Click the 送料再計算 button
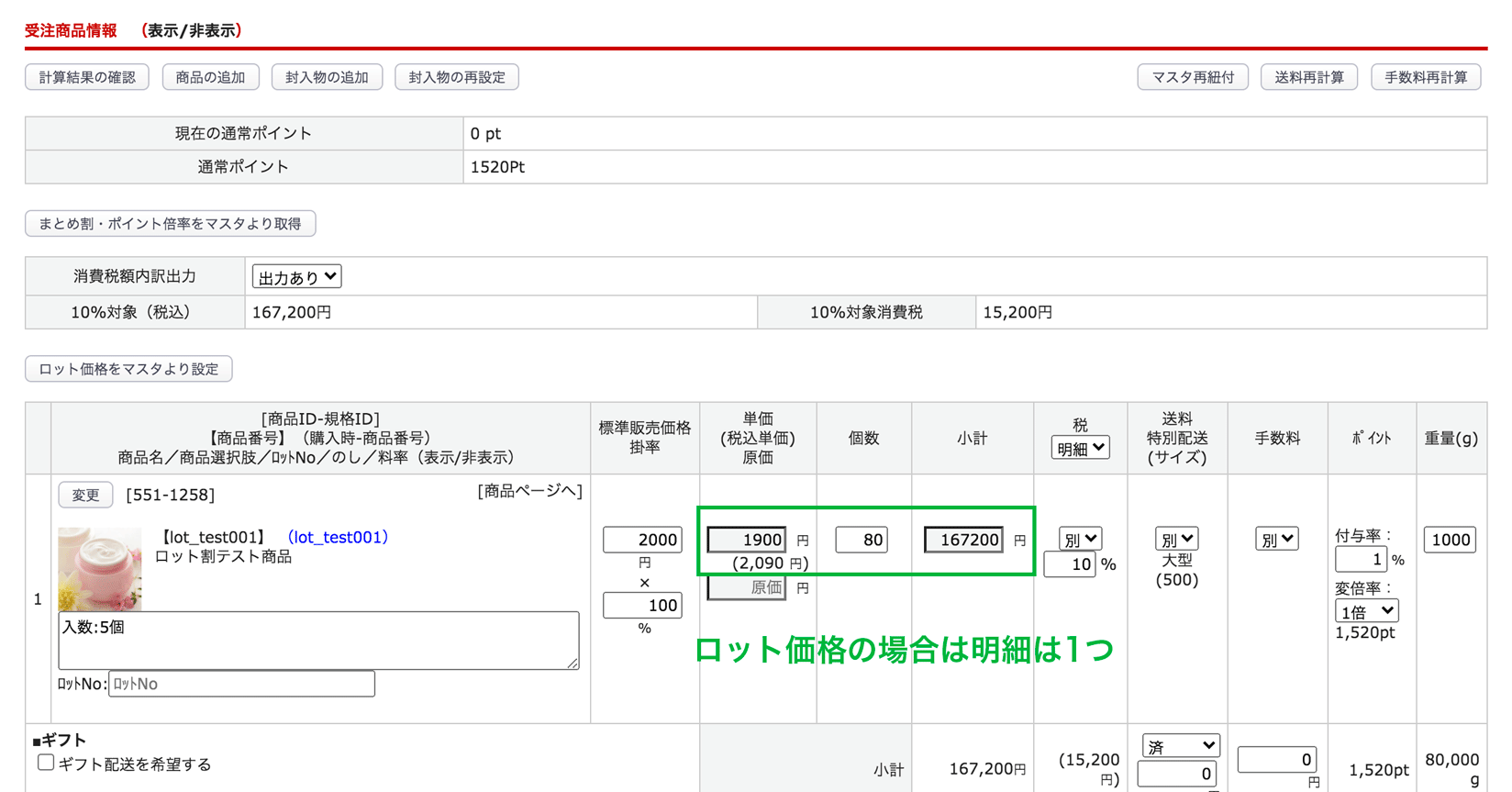1512x792 pixels. 1308,77
